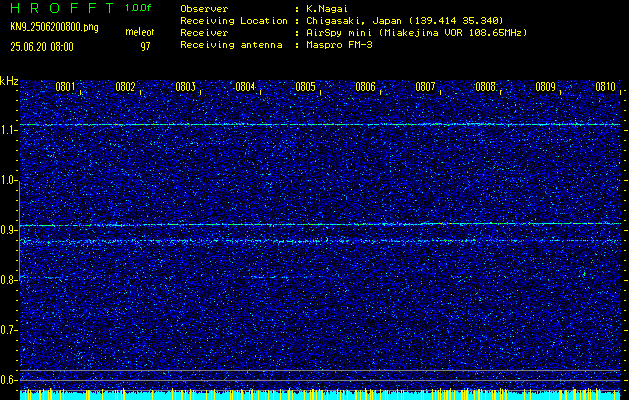The image size is (629, 400).
Task: Click the Chigasaki, Japan coordinates text
Action: [x=404, y=20]
